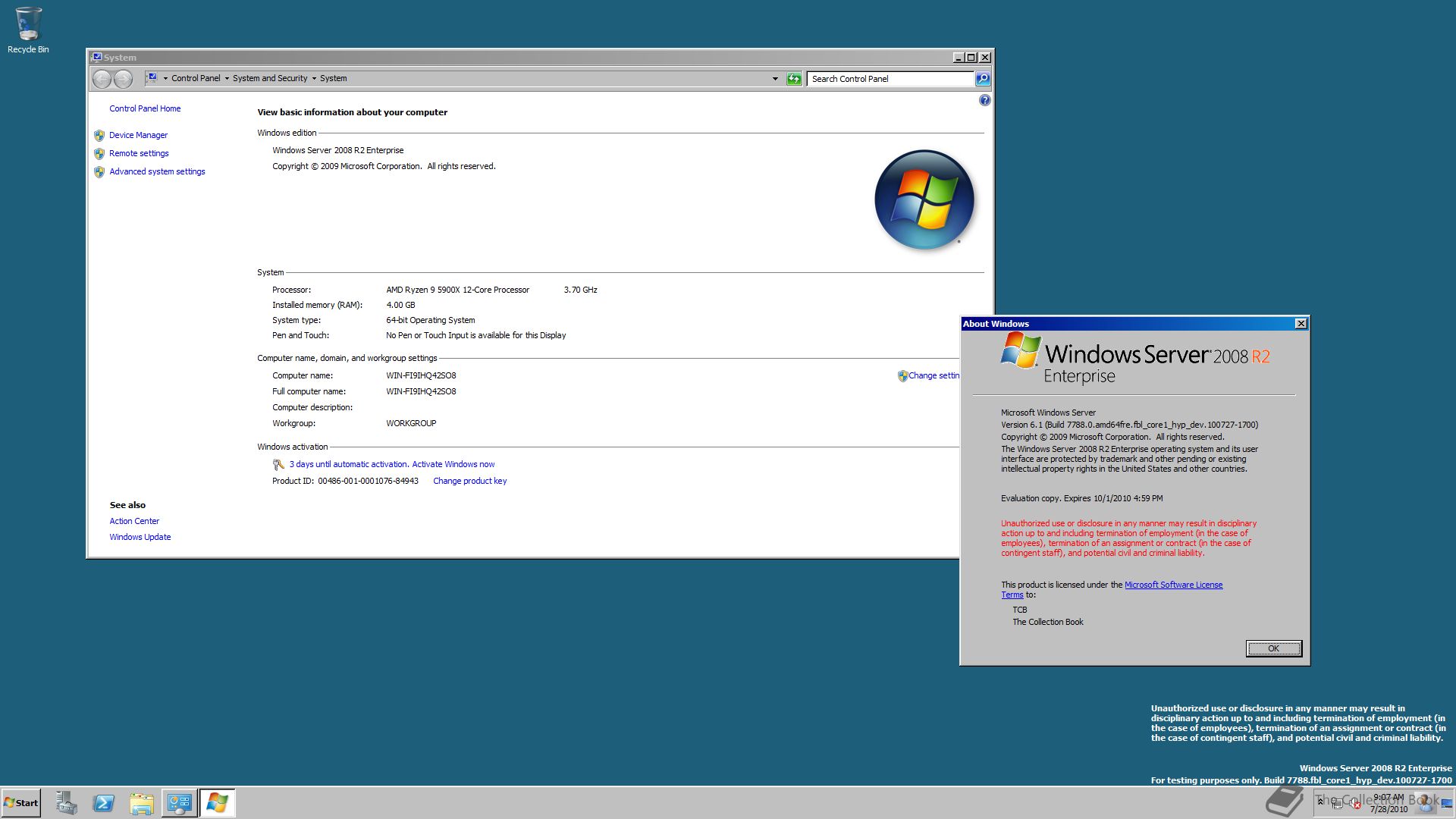Open the Start menu

pos(21,803)
